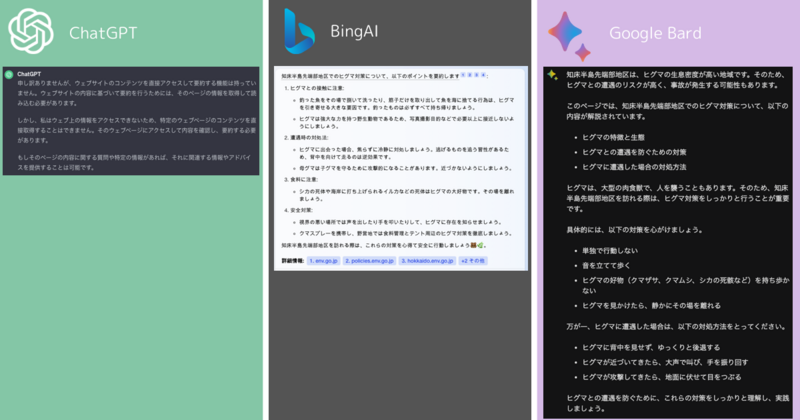Click the Google Bard sparkle logo
The image size is (800, 420).
tap(569, 36)
